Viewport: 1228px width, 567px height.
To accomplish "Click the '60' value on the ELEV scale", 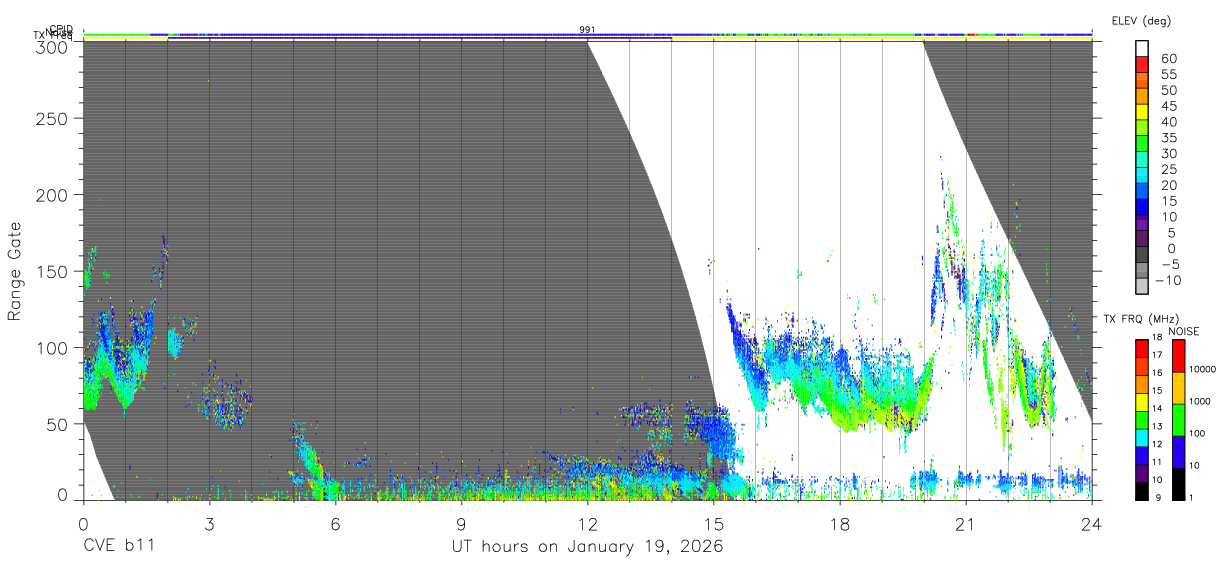I will (1168, 58).
